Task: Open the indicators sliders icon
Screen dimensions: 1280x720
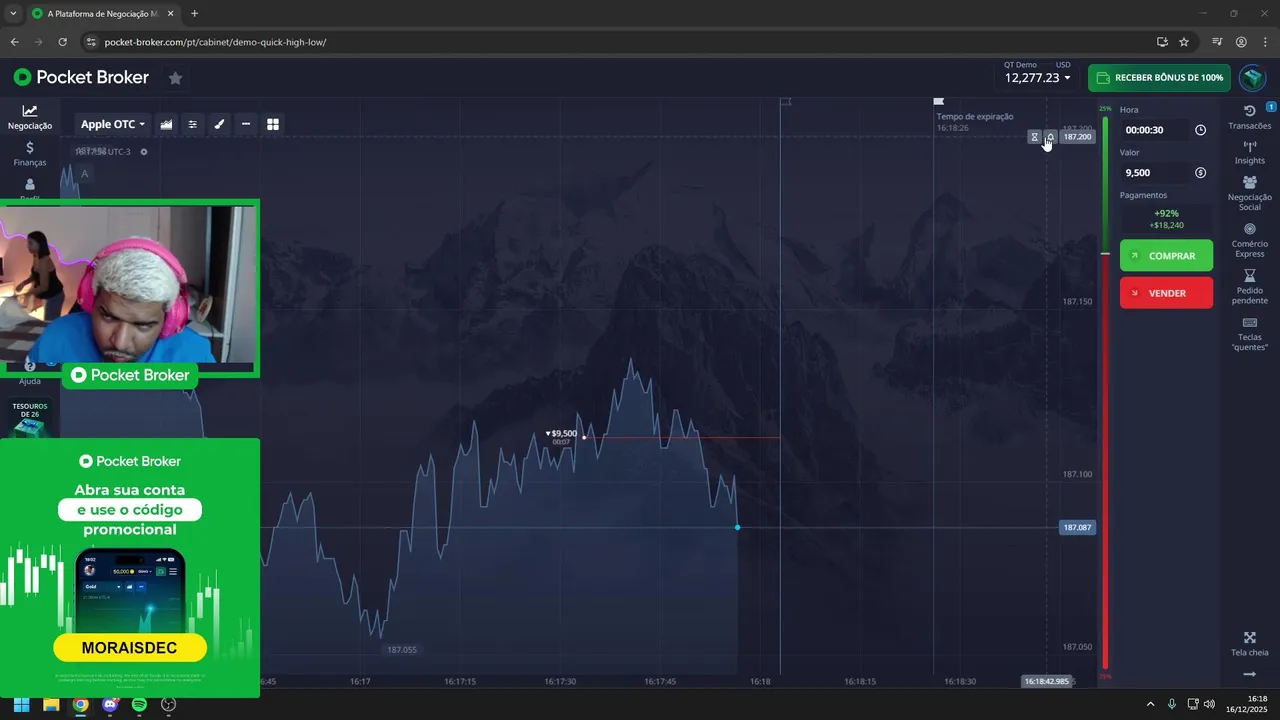Action: pyautogui.click(x=193, y=124)
